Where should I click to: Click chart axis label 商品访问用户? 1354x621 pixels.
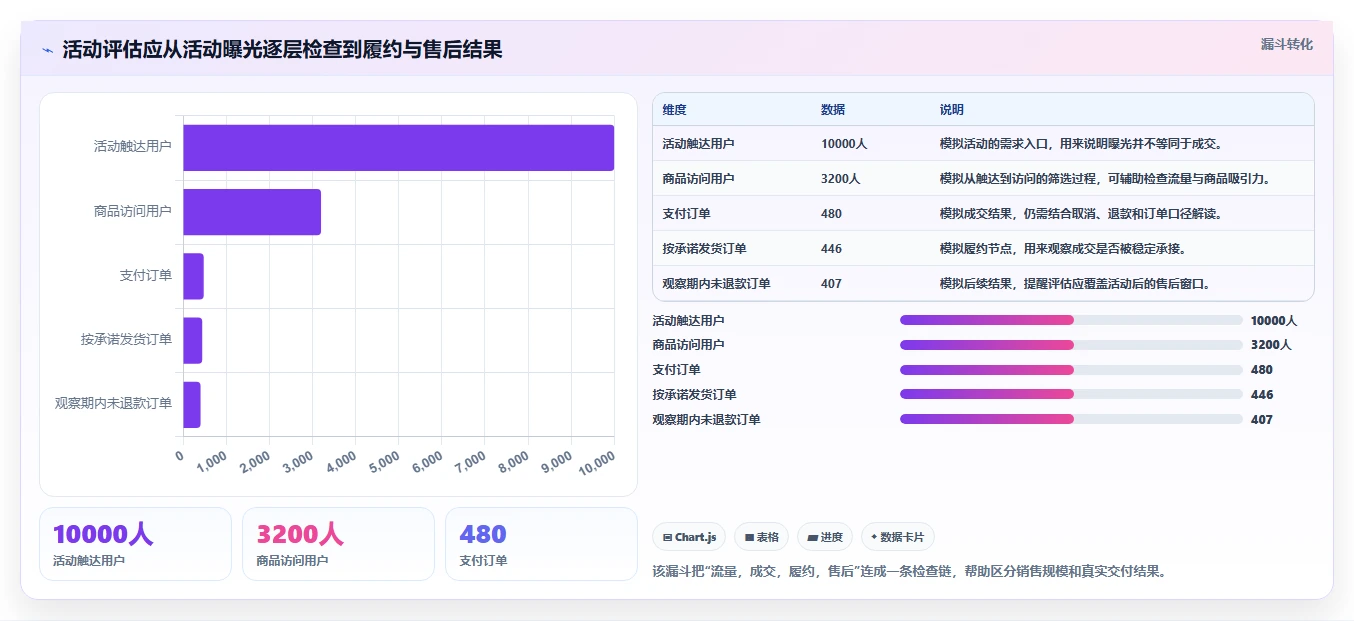(x=133, y=211)
